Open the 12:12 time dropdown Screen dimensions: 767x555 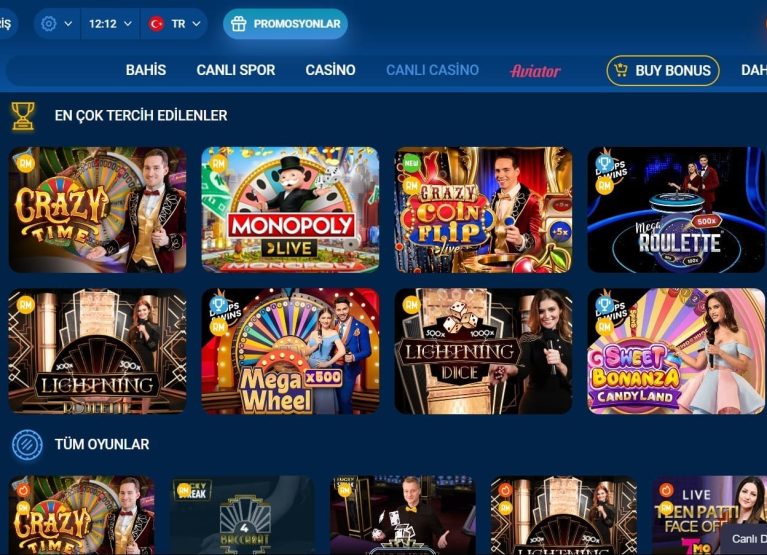point(110,23)
